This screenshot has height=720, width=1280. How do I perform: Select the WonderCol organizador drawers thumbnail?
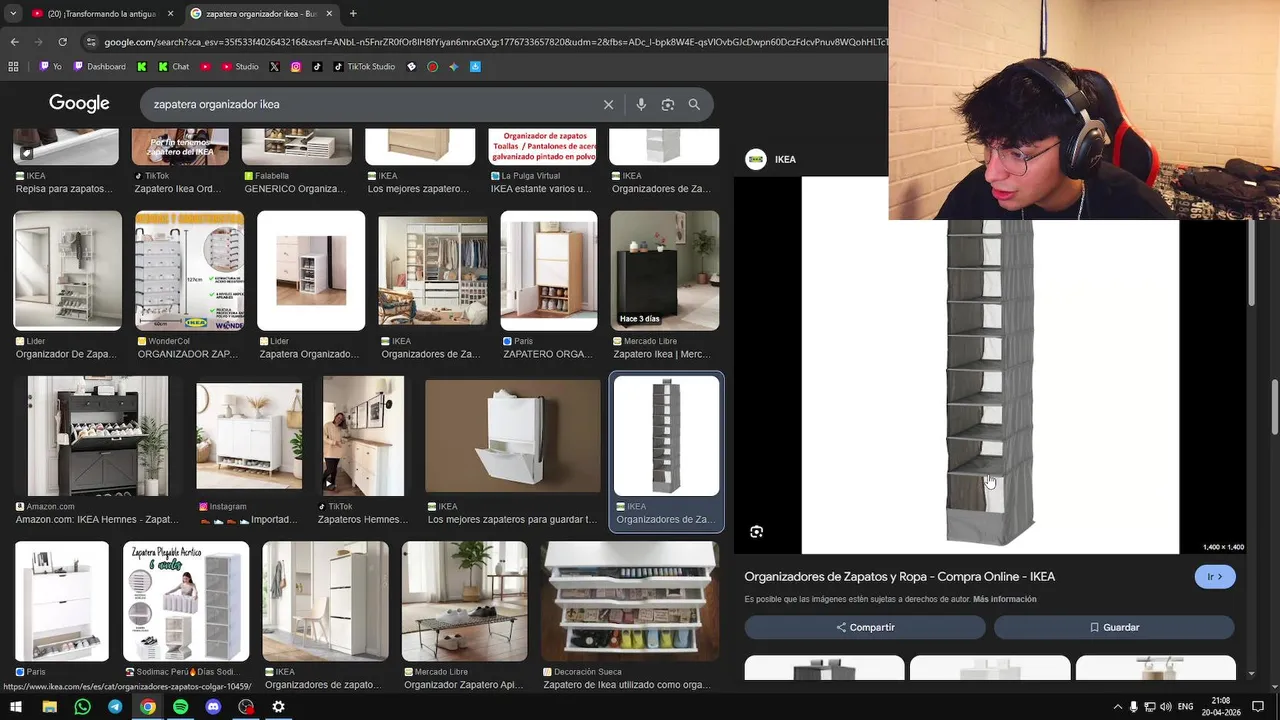(189, 270)
